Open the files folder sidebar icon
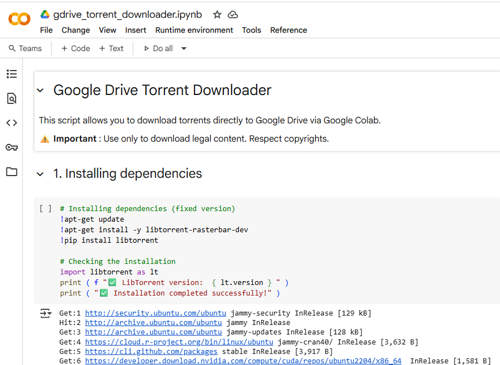500x365 pixels. tap(12, 172)
